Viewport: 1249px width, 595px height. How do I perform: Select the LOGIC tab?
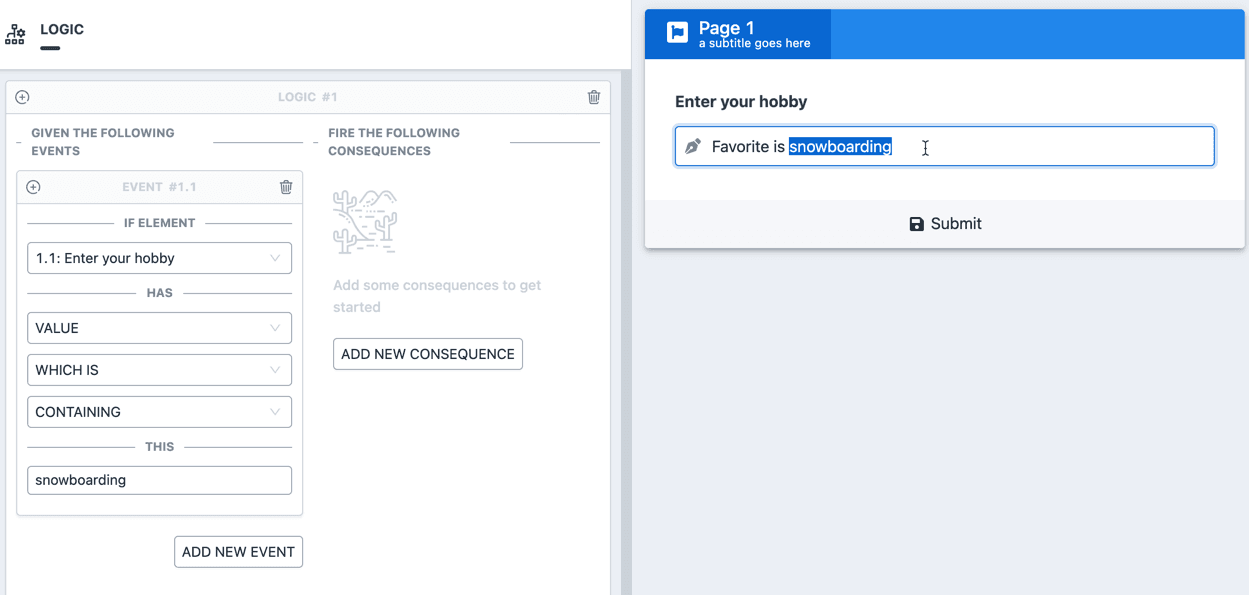tap(61, 30)
